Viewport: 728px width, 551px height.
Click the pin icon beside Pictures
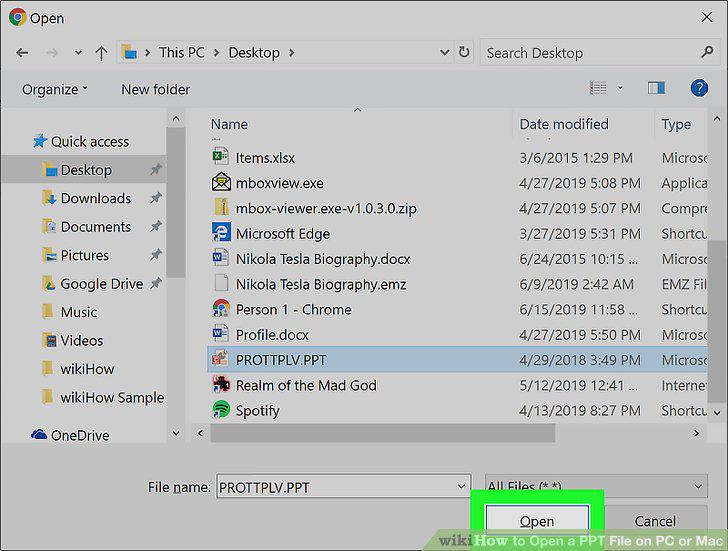coord(156,254)
